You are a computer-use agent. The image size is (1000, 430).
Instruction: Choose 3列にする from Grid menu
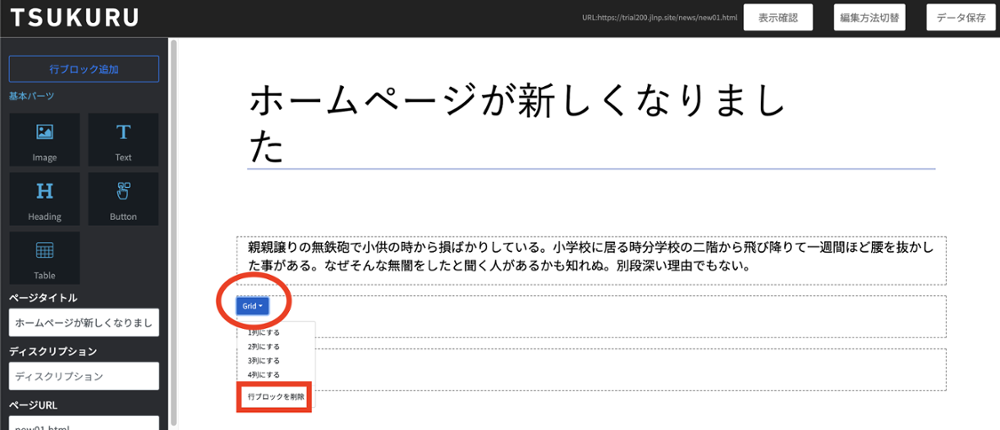[264, 360]
